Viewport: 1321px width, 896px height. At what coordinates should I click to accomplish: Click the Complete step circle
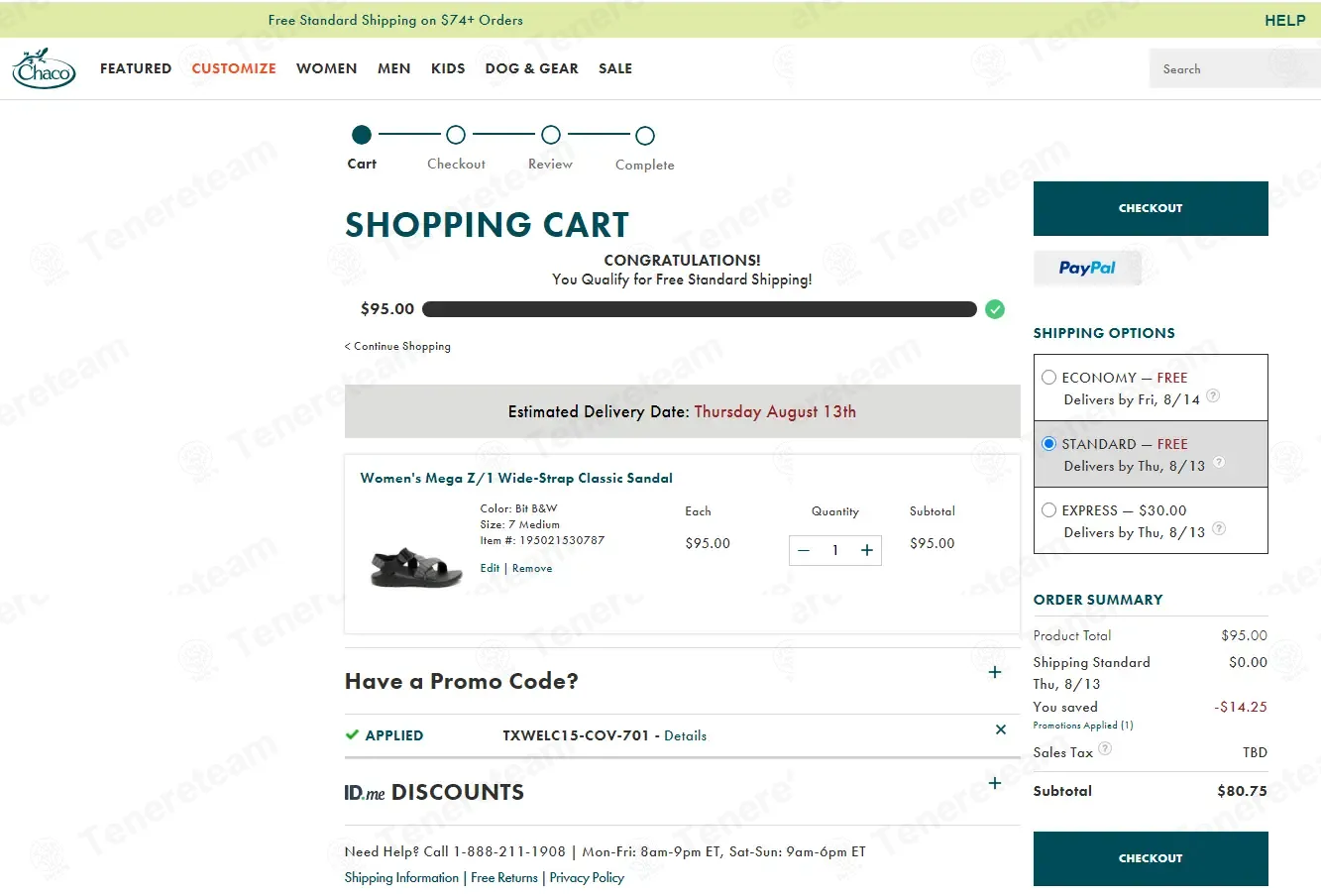(645, 136)
